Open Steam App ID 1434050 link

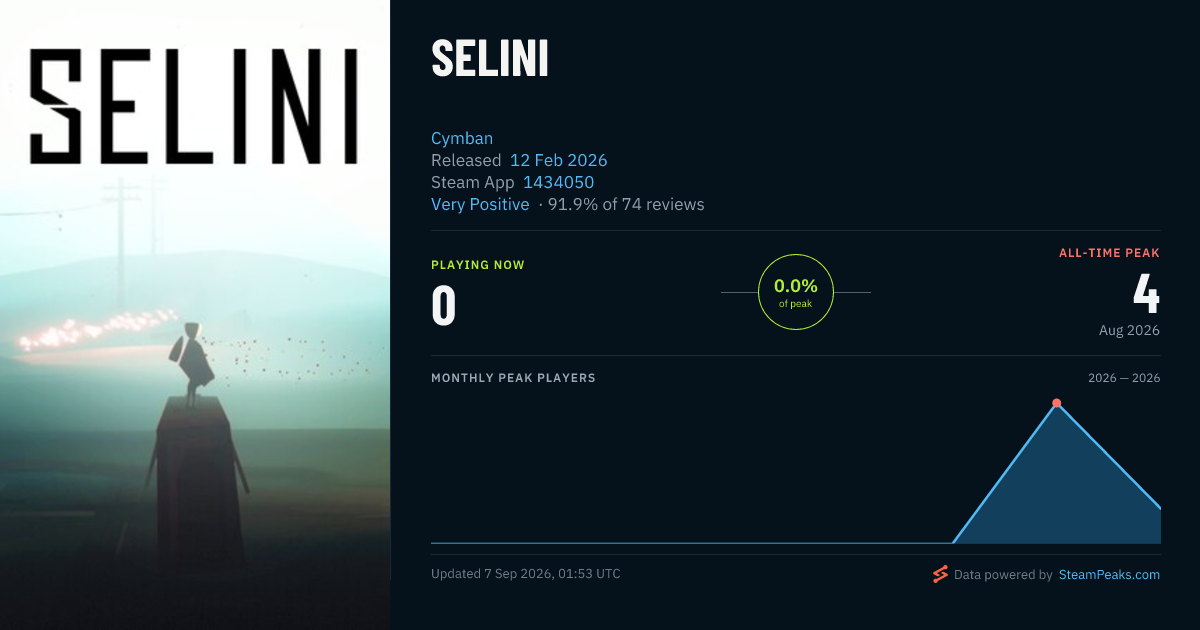click(558, 182)
